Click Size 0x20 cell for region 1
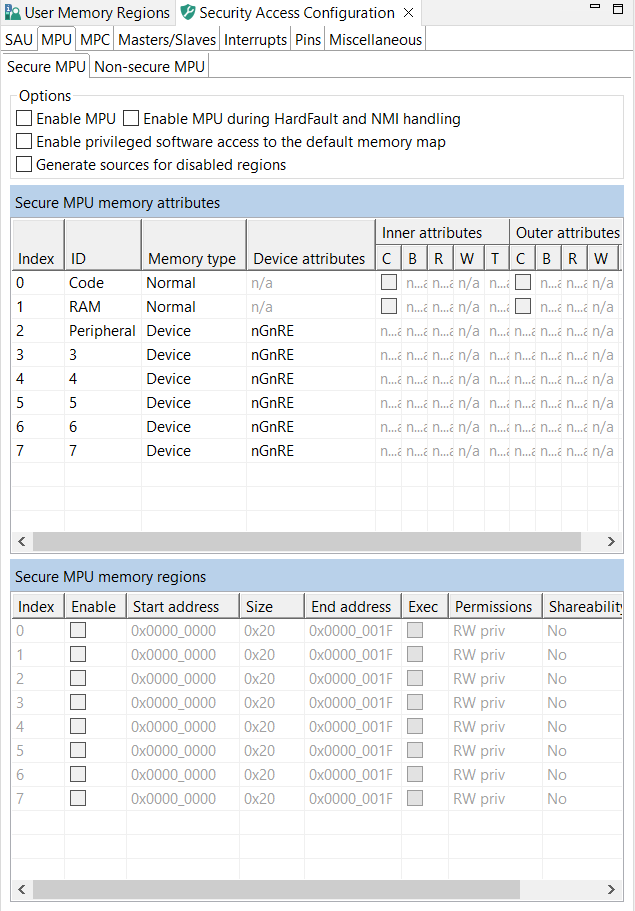Screen dimensions: 635x911 (x=271, y=654)
